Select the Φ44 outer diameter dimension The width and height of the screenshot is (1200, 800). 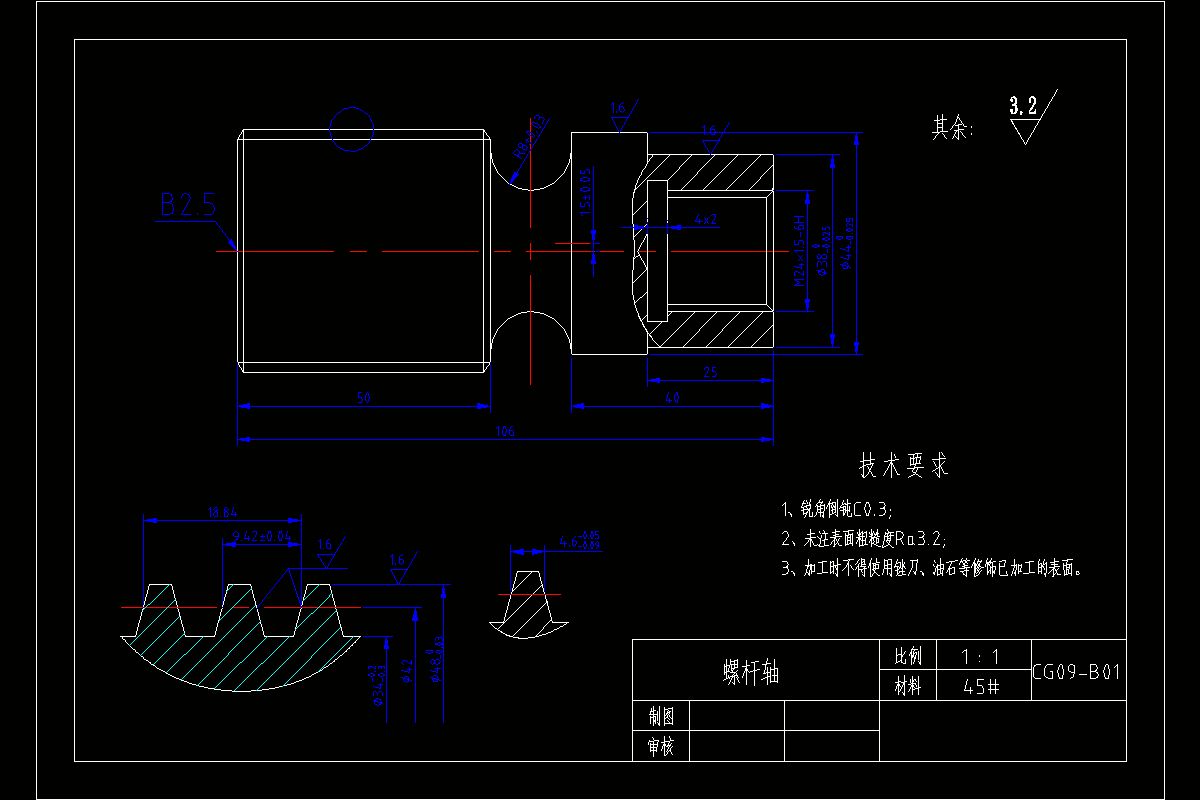848,243
